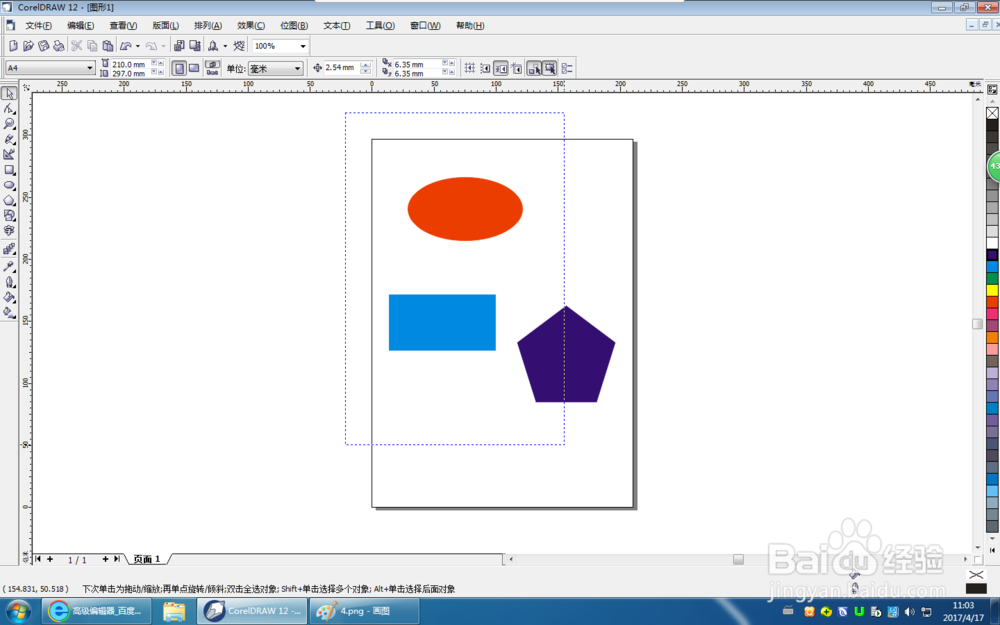
Task: Toggle Dynamic Guides button
Action: [516, 68]
